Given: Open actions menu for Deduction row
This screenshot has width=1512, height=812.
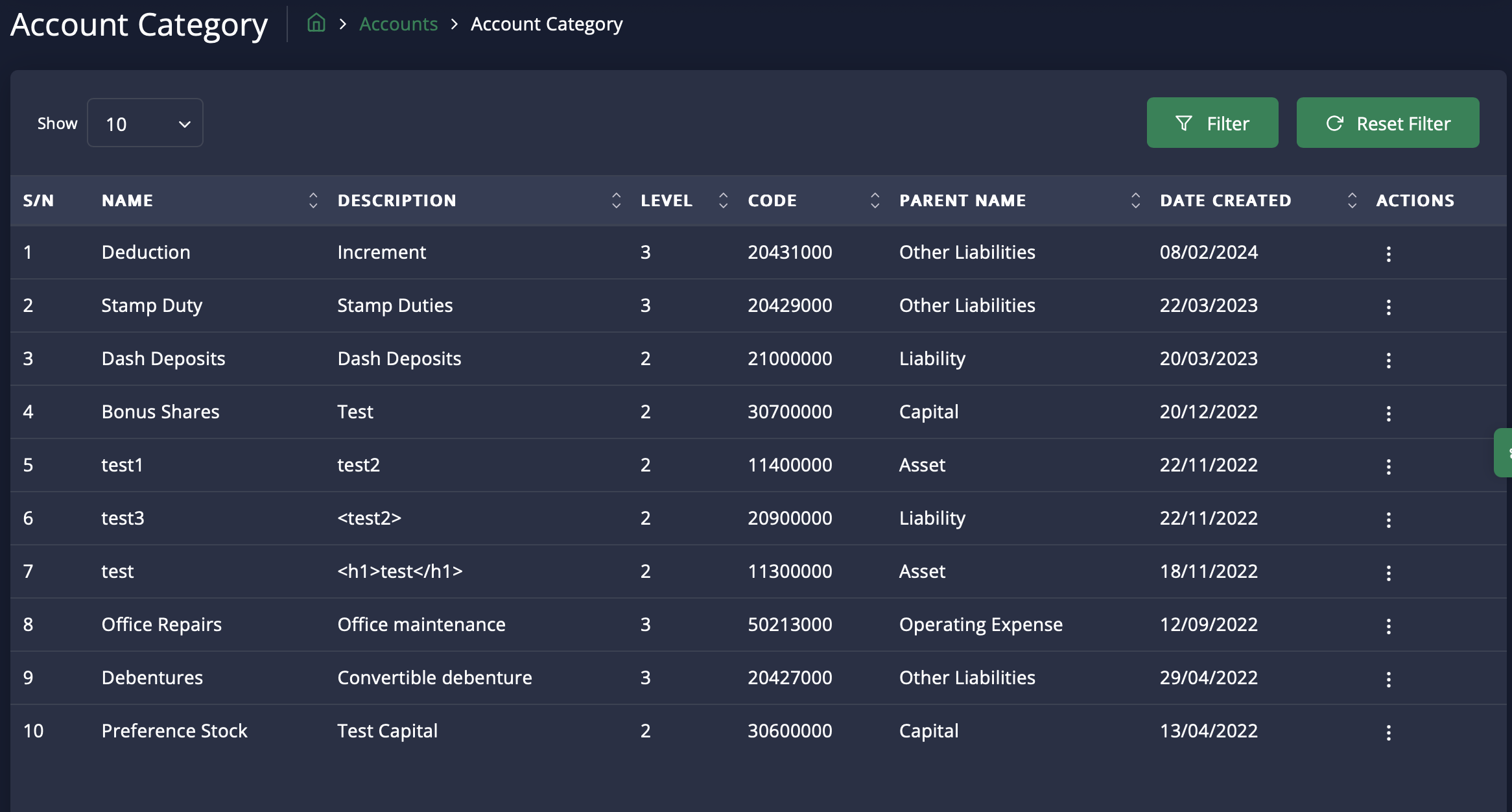Looking at the screenshot, I should click(x=1388, y=254).
